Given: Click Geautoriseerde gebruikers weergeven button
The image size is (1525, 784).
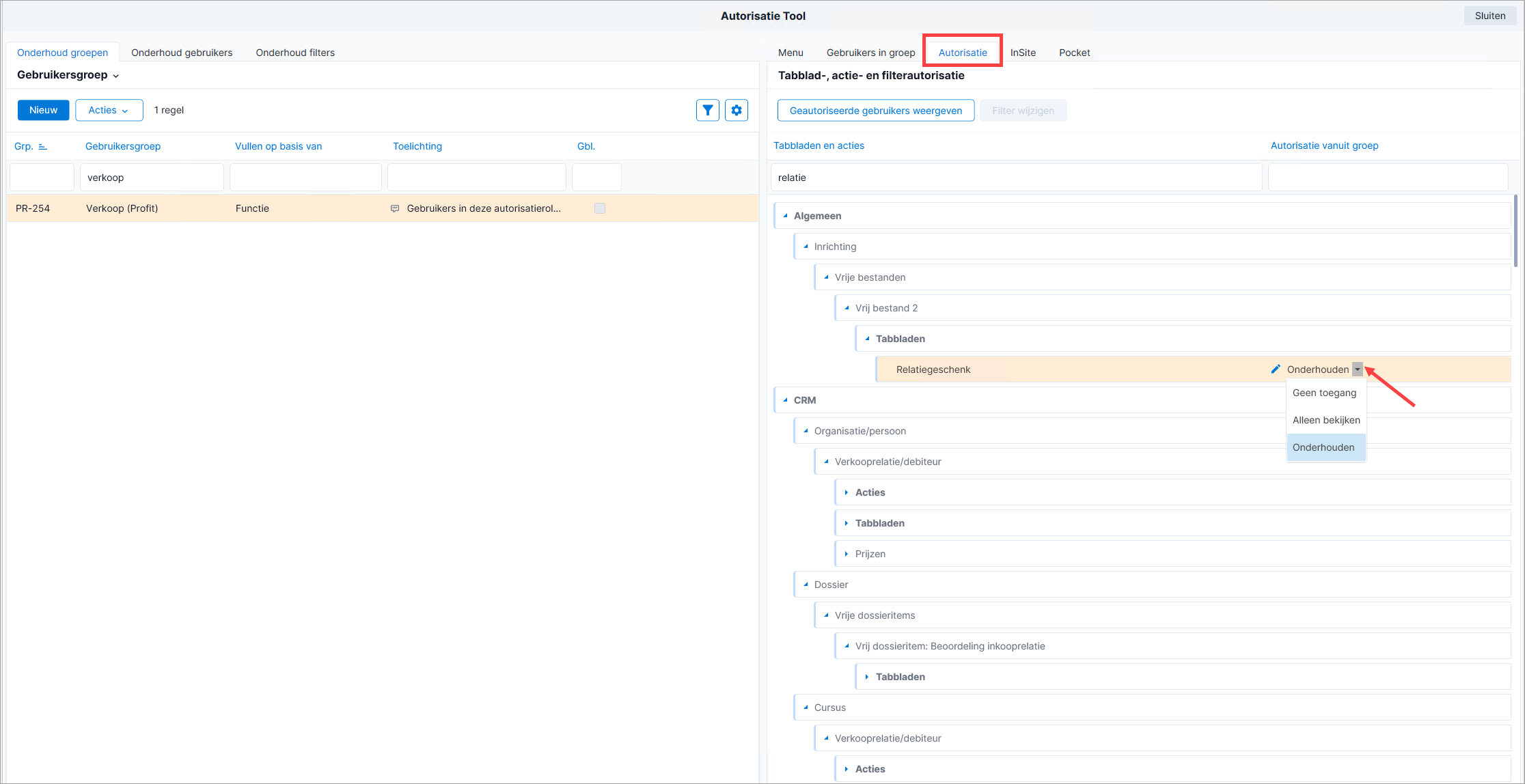Looking at the screenshot, I should pyautogui.click(x=876, y=111).
